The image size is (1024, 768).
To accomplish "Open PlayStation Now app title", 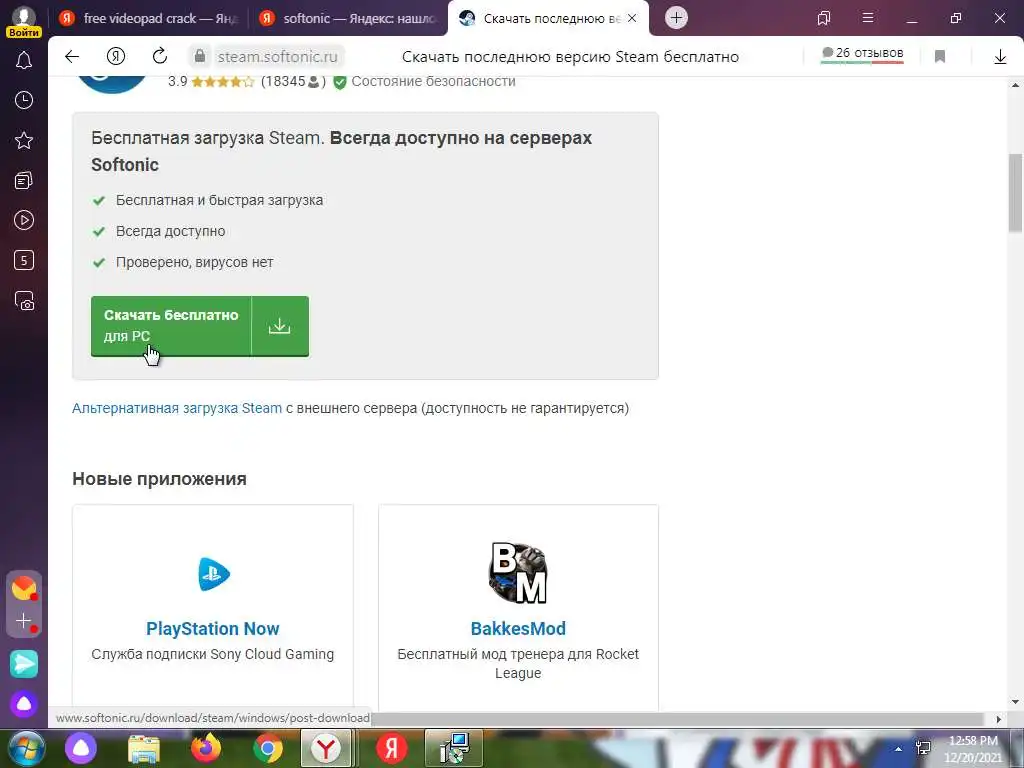I will pos(212,628).
